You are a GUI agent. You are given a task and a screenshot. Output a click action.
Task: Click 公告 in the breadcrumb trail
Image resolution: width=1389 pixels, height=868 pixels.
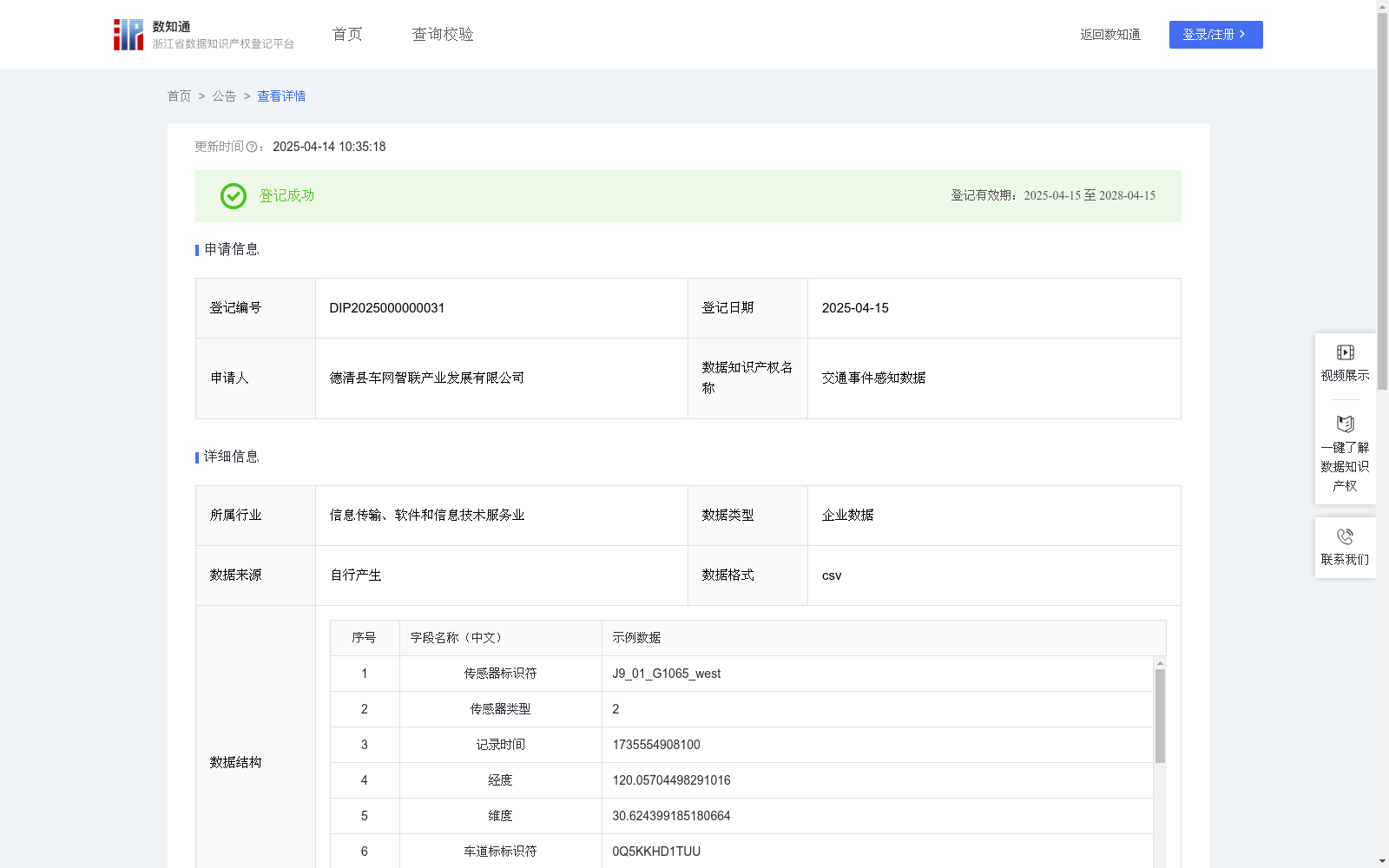point(224,96)
